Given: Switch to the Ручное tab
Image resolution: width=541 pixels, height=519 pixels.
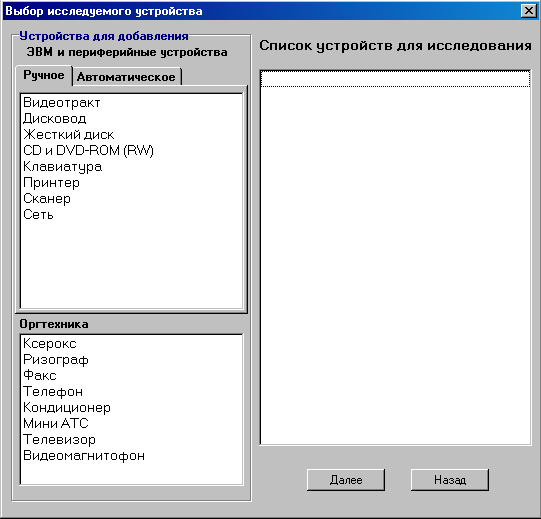Looking at the screenshot, I should 44,75.
